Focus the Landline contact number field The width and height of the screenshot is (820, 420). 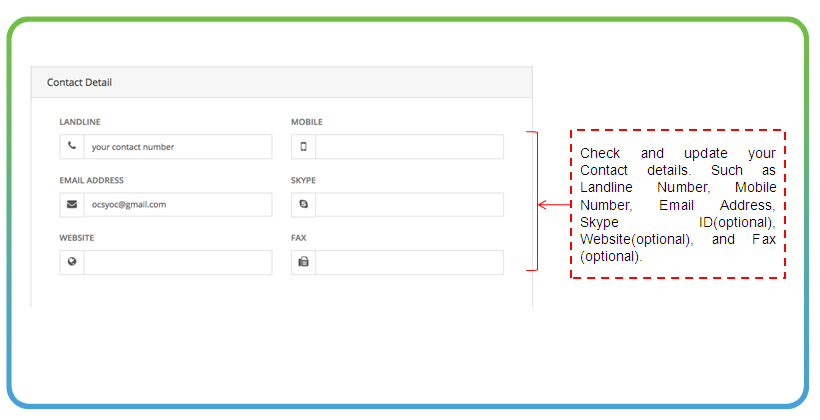tap(178, 146)
